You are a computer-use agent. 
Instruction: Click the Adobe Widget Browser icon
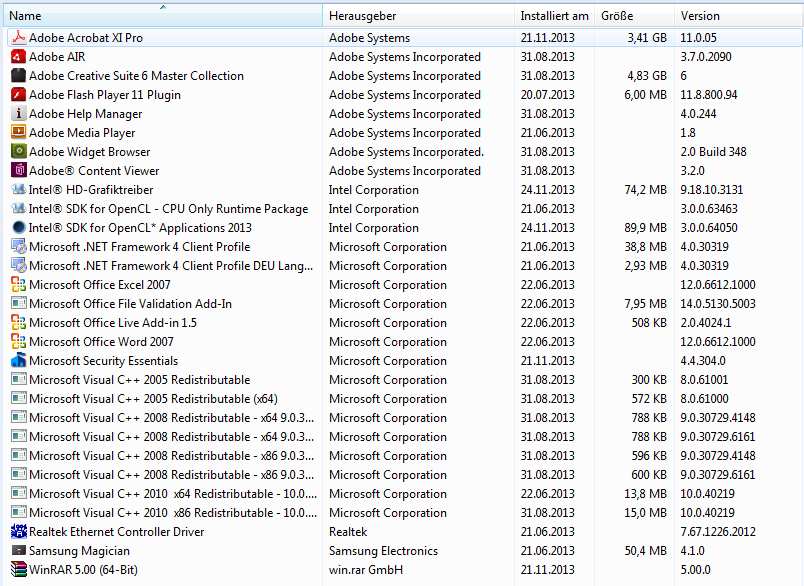[x=18, y=151]
